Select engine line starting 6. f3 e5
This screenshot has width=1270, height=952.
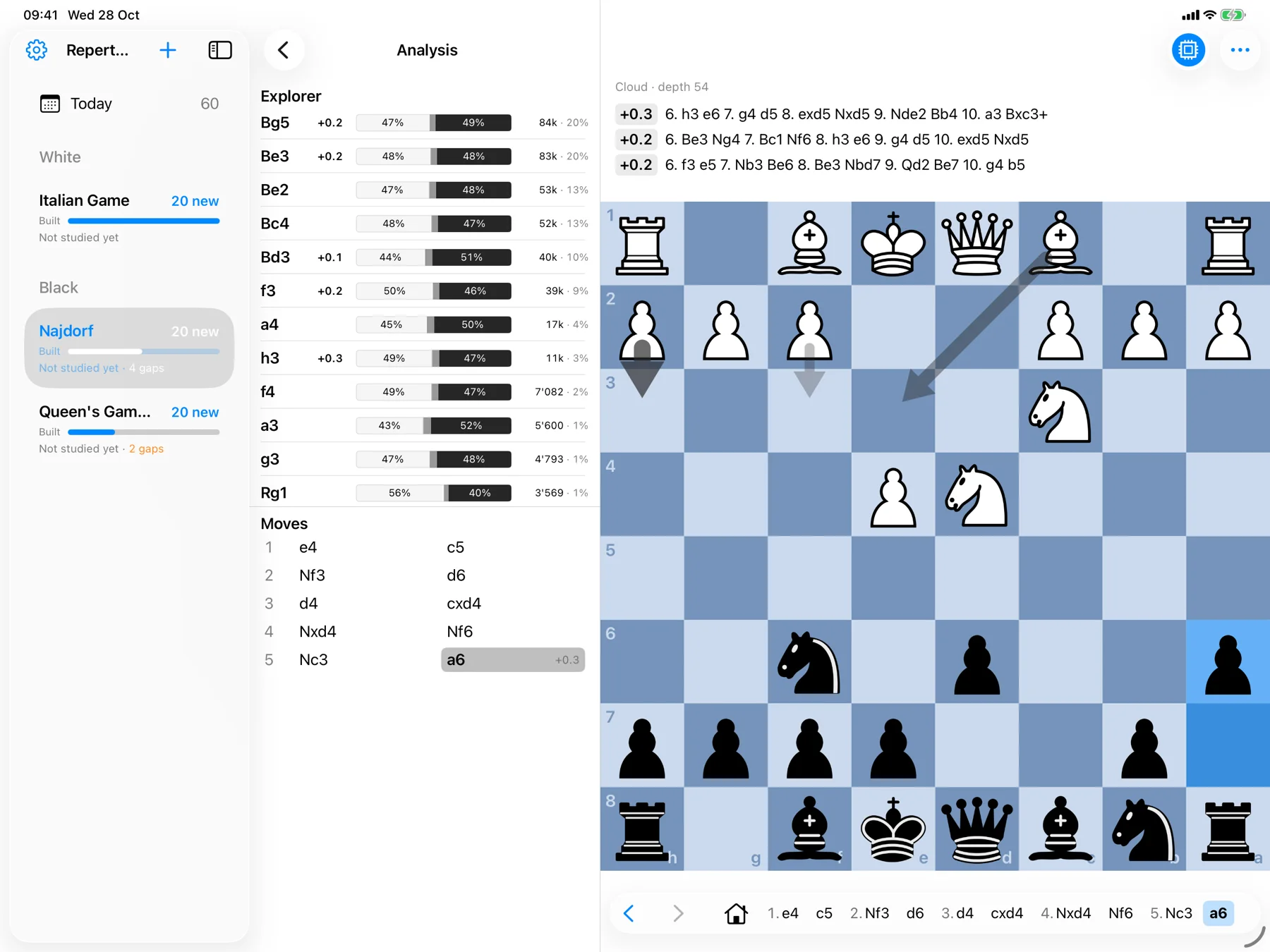821,165
